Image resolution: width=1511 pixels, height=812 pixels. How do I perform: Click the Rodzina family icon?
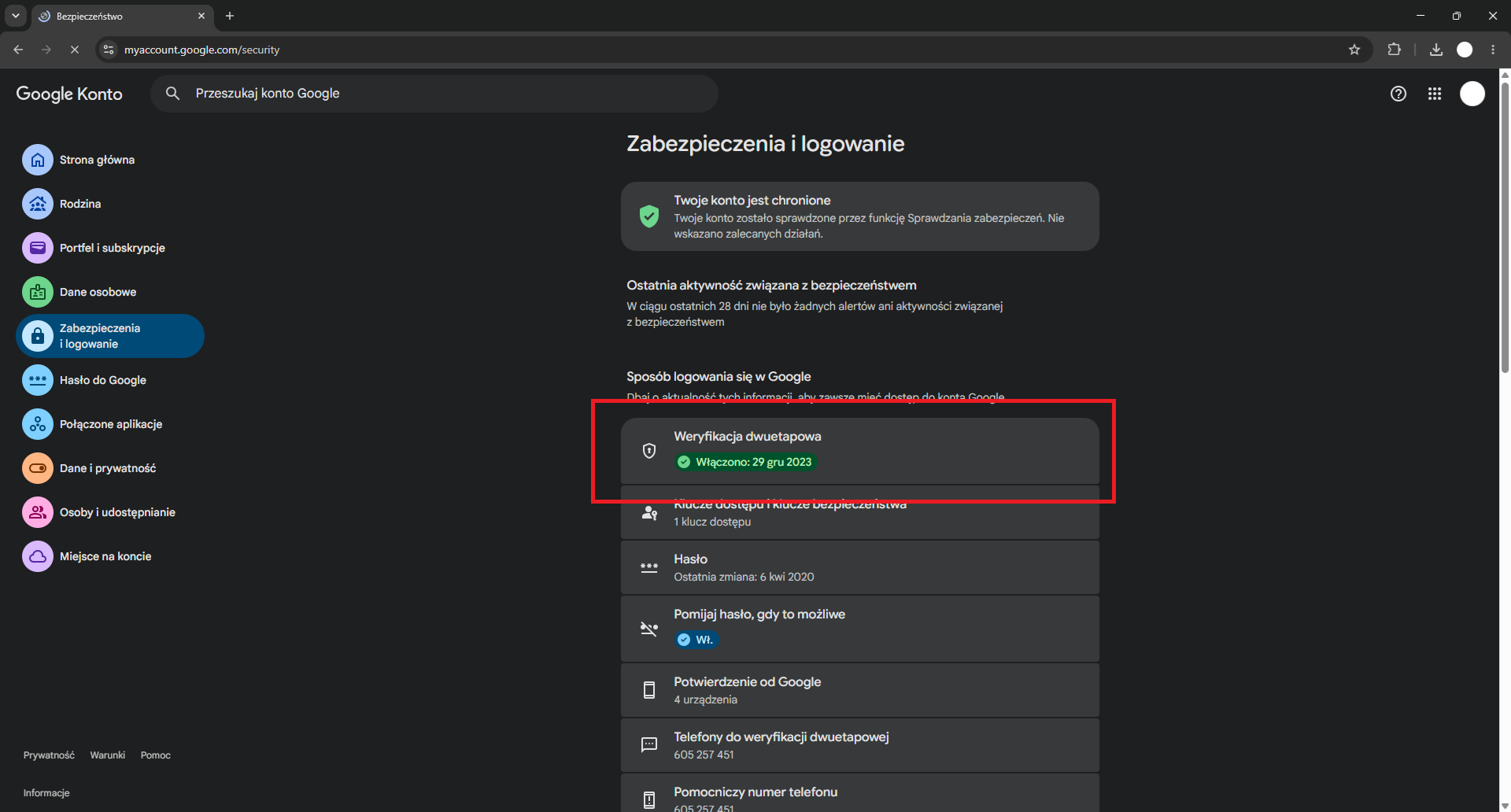[x=38, y=204]
